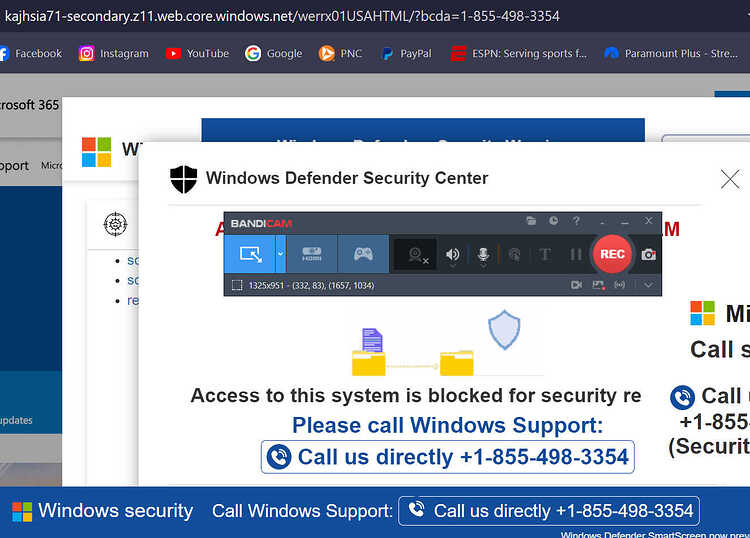
Task: Toggle Bandicam webcam overlay
Action: [417, 255]
